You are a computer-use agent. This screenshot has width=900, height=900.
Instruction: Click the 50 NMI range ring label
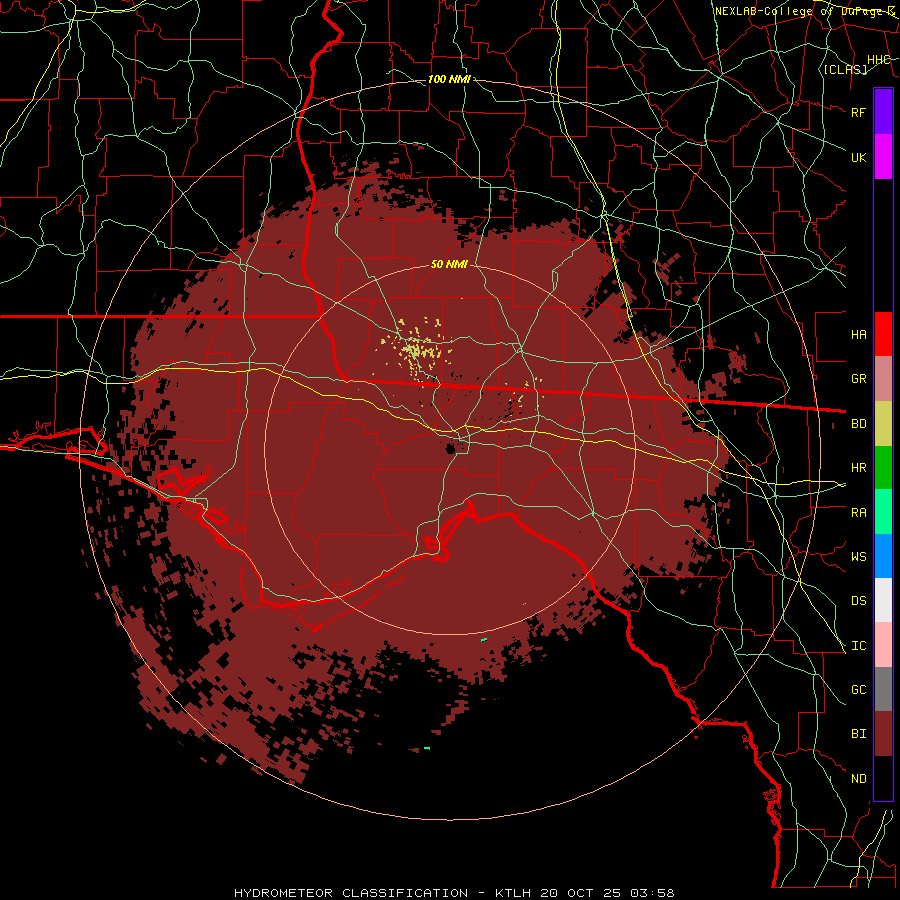[449, 265]
